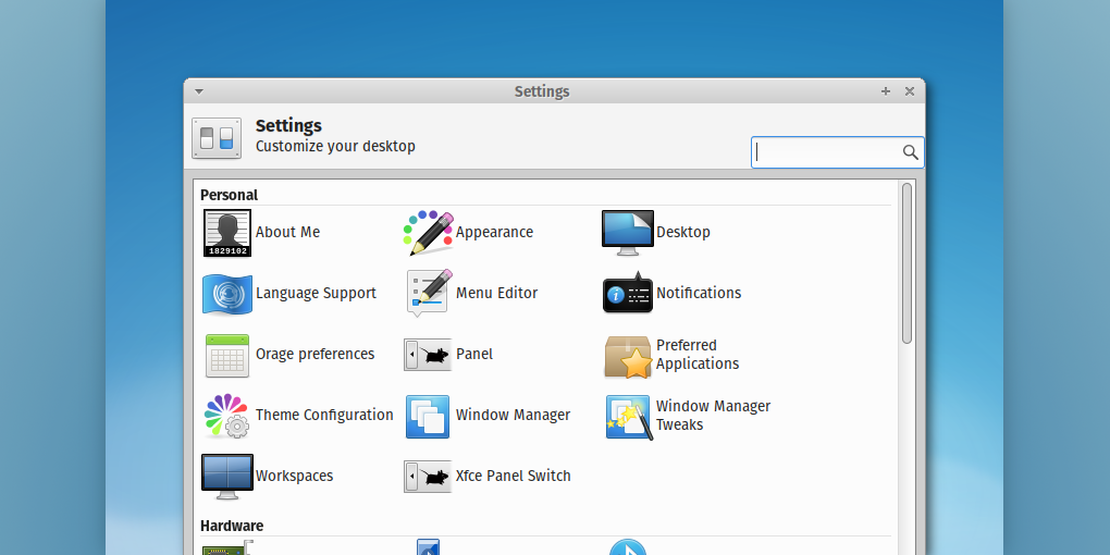
Task: Open the Window Manager icon
Action: click(x=428, y=416)
